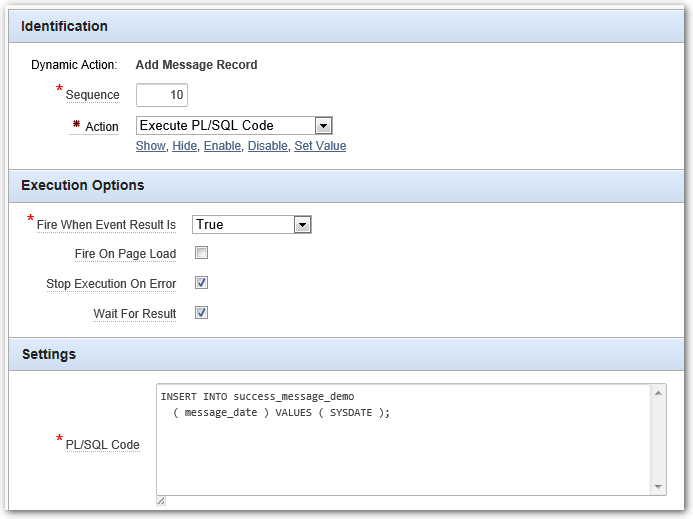Click the PL/SQL Code help label
Screen dimensions: 693x519
click(103, 445)
